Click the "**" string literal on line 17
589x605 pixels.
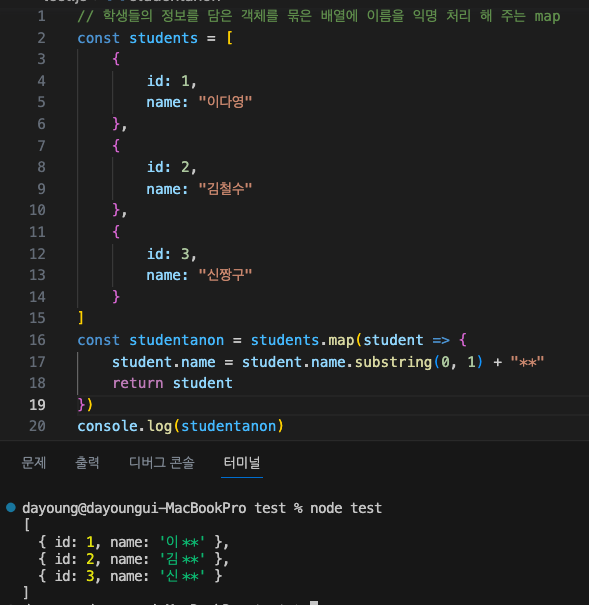527,362
